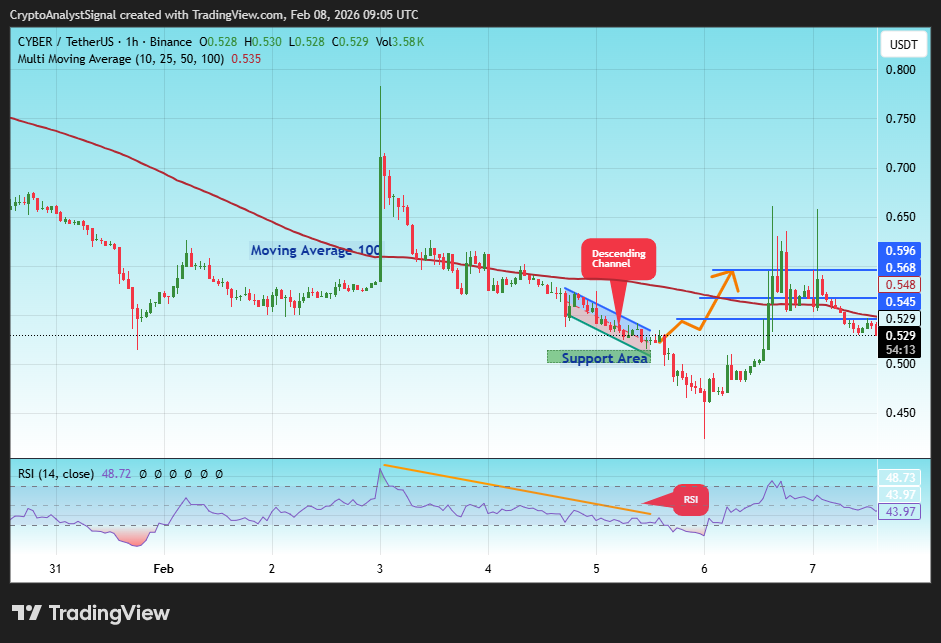Click the '4' date on time axis
Viewport: 941px width, 643px height.
tap(488, 569)
